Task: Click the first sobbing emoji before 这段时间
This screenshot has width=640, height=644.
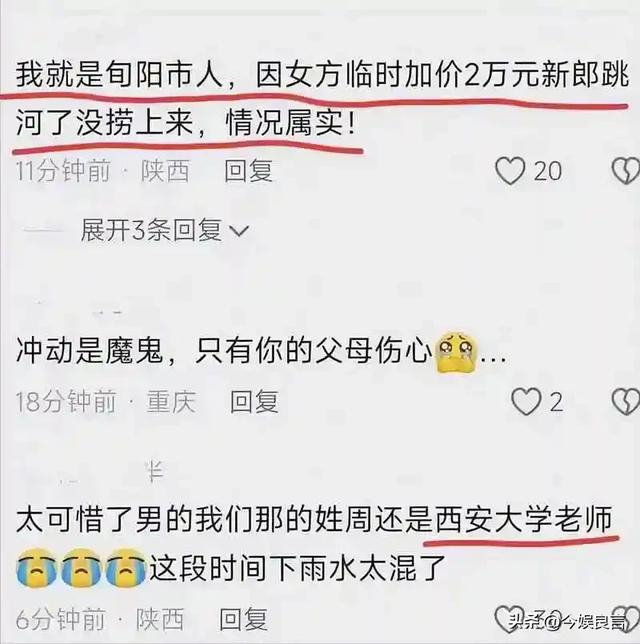Action: (37, 566)
